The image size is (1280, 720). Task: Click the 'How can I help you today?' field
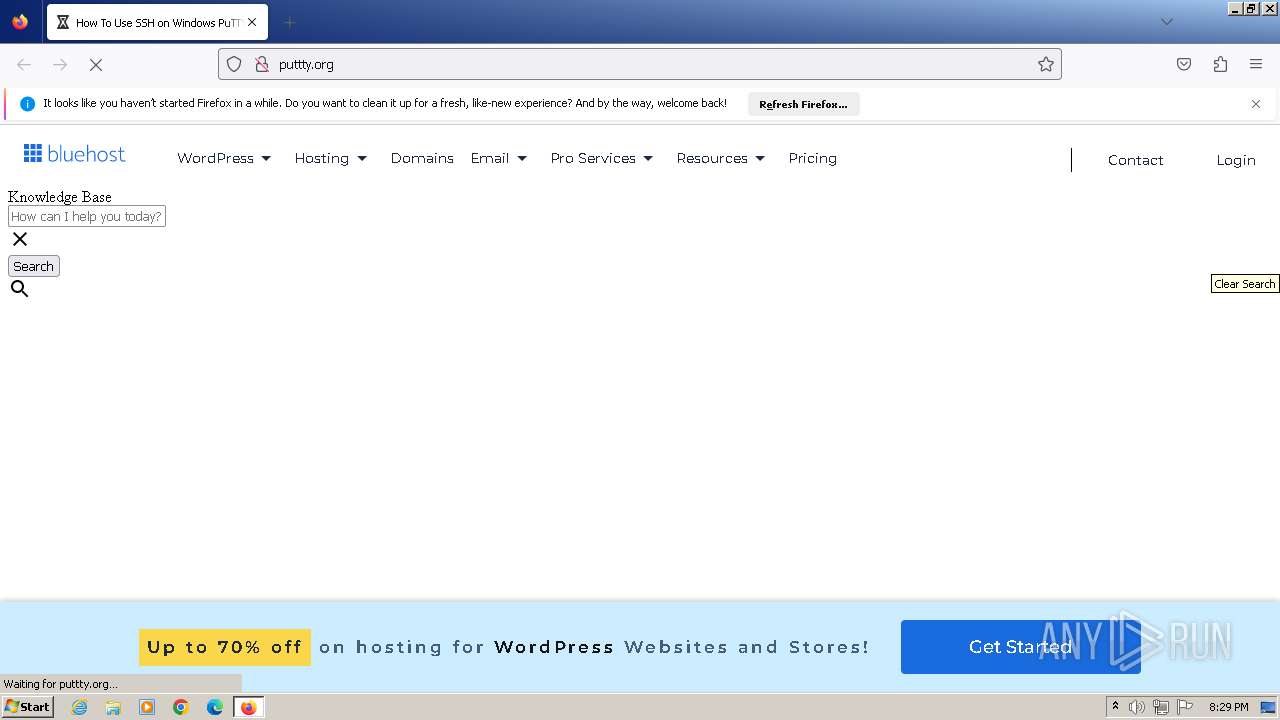coord(87,216)
